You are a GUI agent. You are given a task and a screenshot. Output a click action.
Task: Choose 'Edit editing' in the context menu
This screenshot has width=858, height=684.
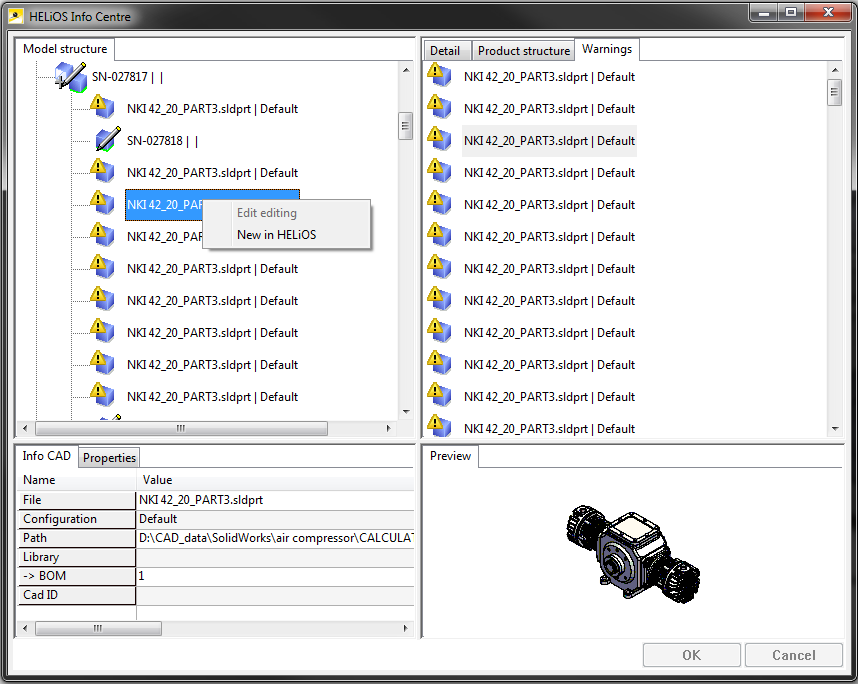coord(266,213)
